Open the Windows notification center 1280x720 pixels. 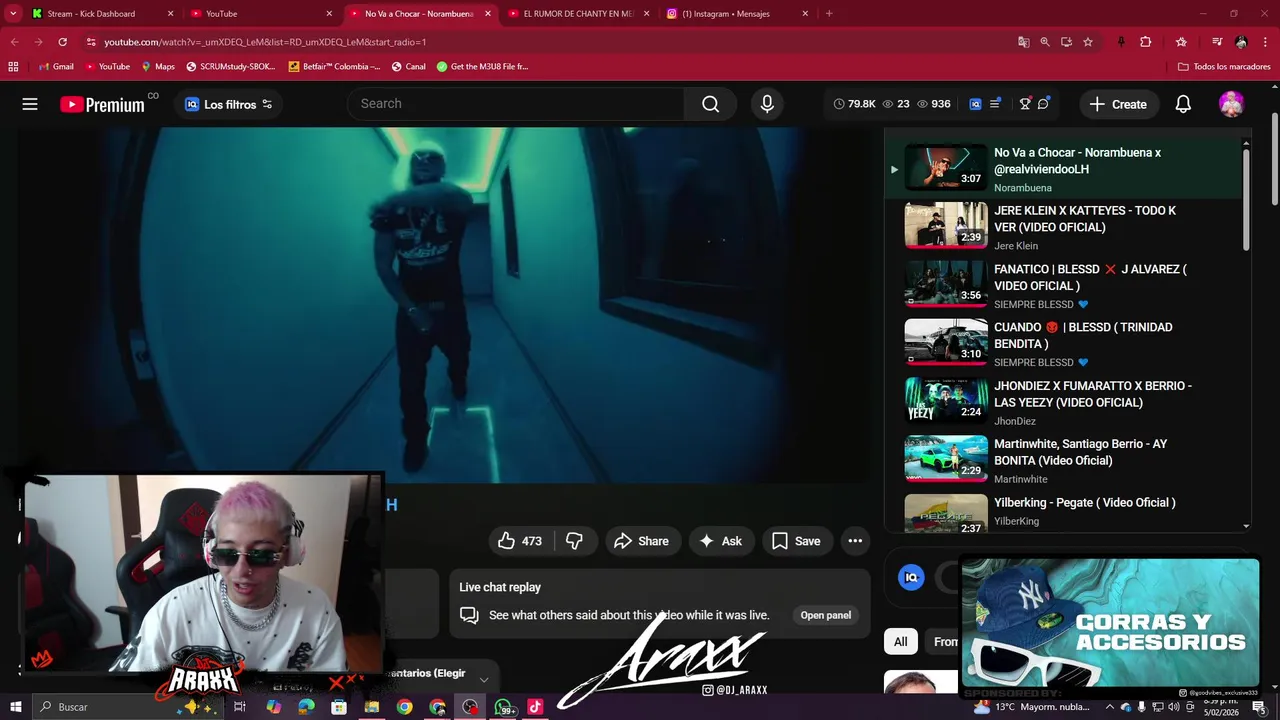coord(1259,707)
